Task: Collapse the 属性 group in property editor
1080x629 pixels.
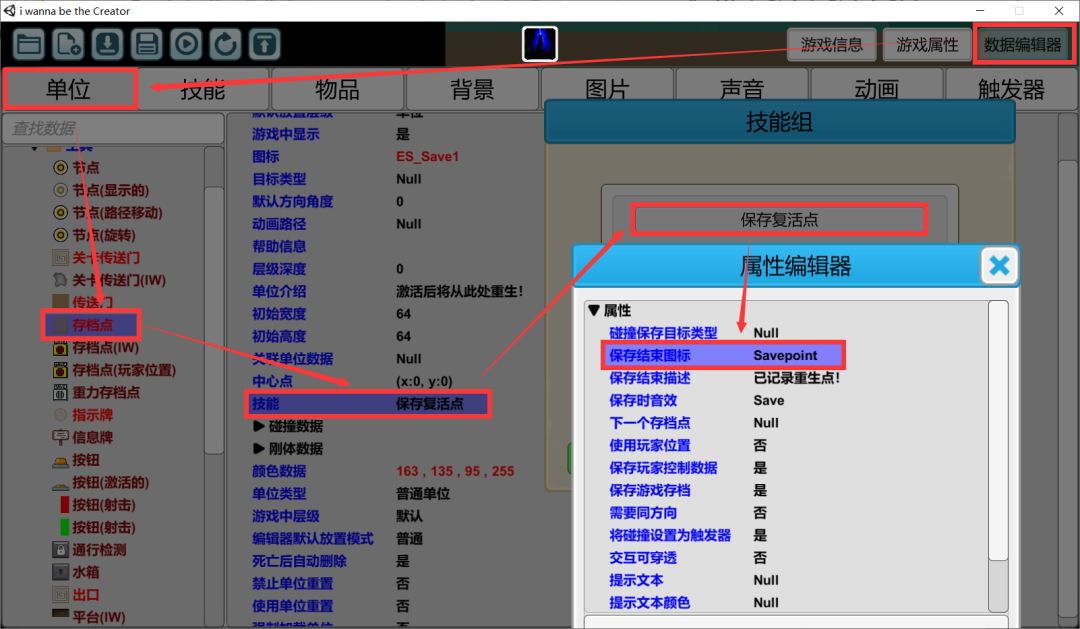Action: tap(594, 311)
